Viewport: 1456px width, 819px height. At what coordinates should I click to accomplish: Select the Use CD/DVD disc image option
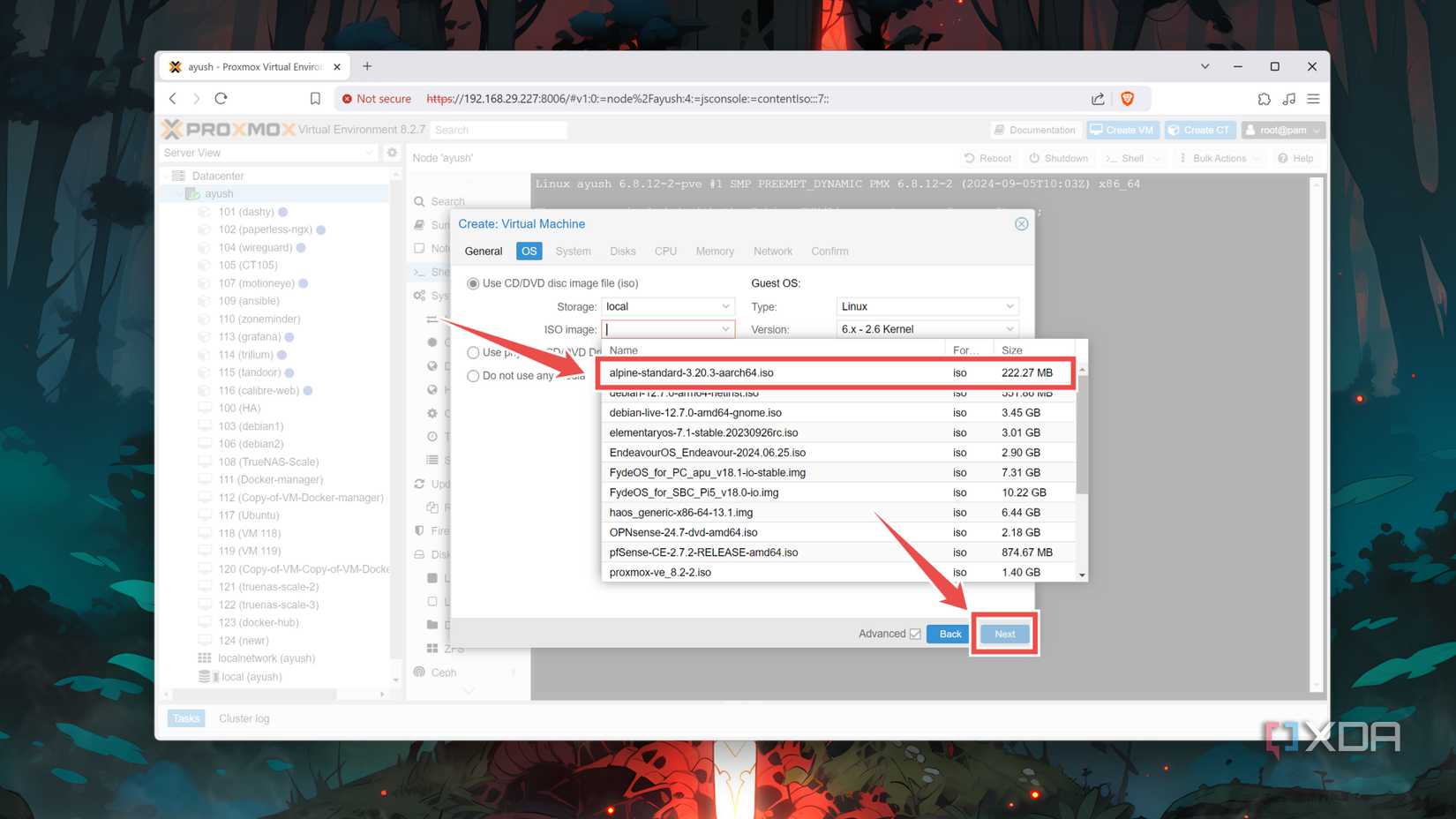pyautogui.click(x=473, y=282)
